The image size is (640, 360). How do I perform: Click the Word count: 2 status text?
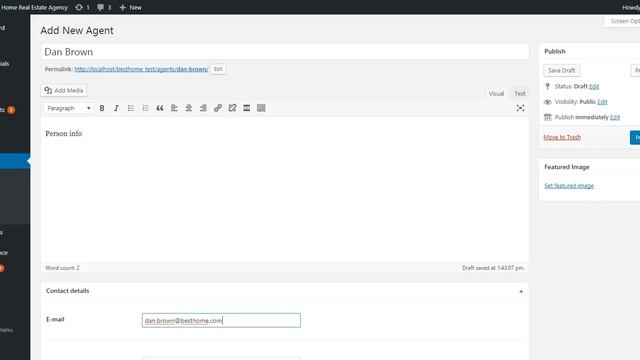coord(62,268)
